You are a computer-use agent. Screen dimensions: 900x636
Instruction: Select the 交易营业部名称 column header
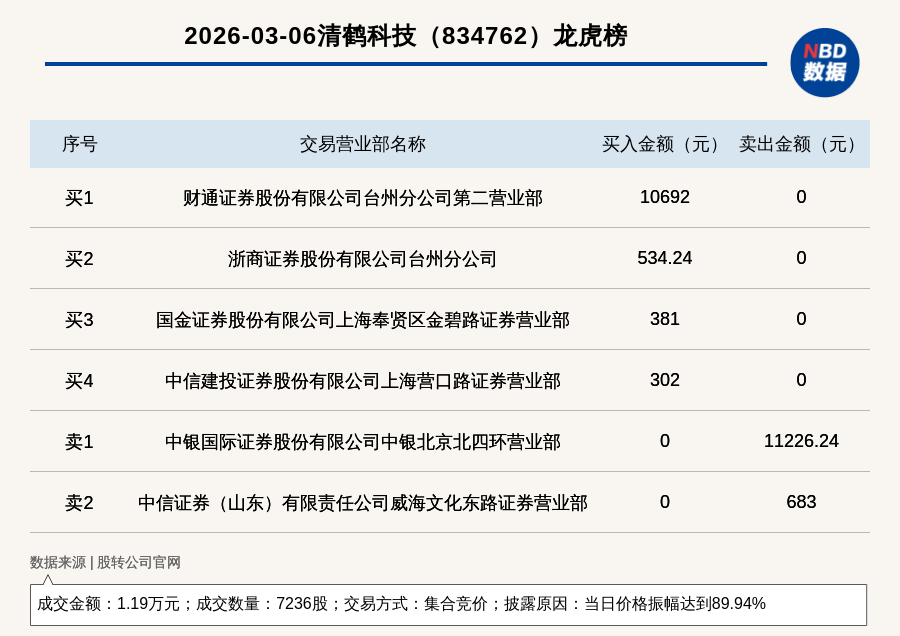(x=362, y=144)
